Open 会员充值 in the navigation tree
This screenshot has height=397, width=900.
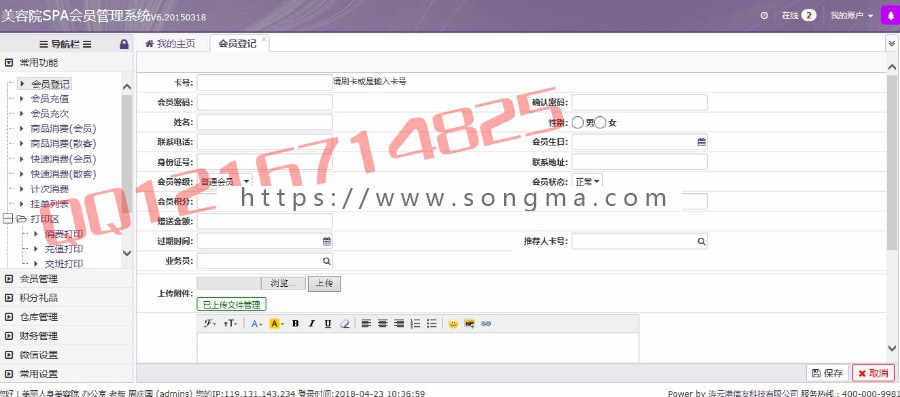[50, 99]
